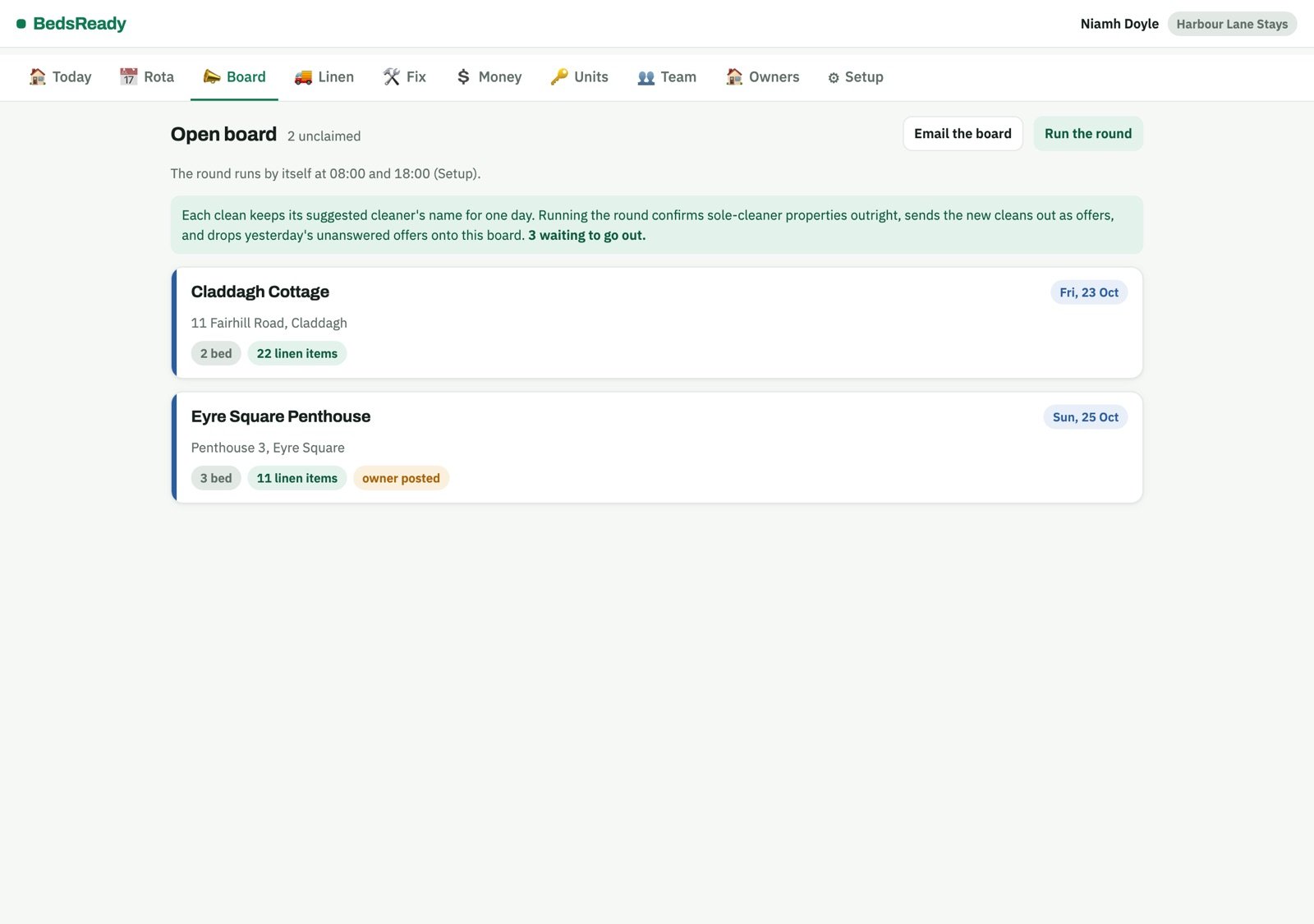The image size is (1314, 924).
Task: Click the Rota calendar icon
Action: (x=129, y=77)
